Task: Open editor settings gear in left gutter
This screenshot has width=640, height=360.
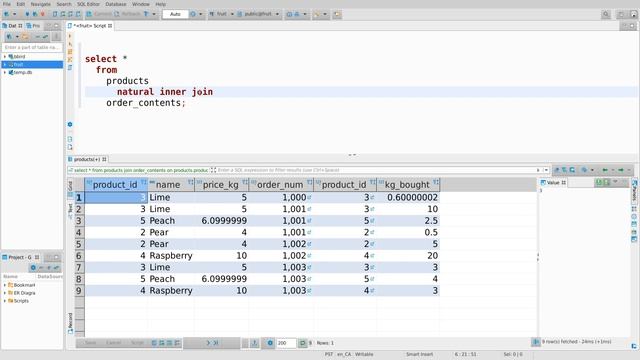Action: click(70, 124)
